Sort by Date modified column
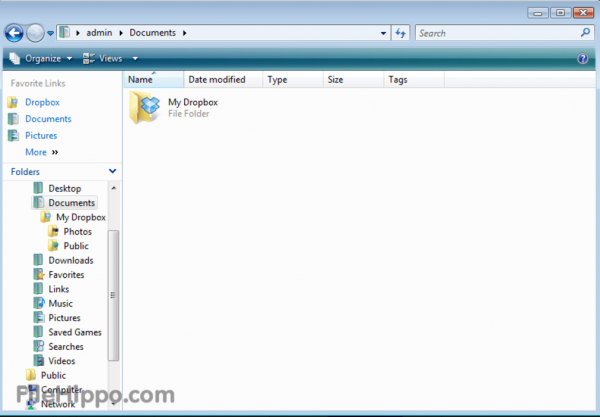Screen dimensions: 600x417 pos(223,80)
